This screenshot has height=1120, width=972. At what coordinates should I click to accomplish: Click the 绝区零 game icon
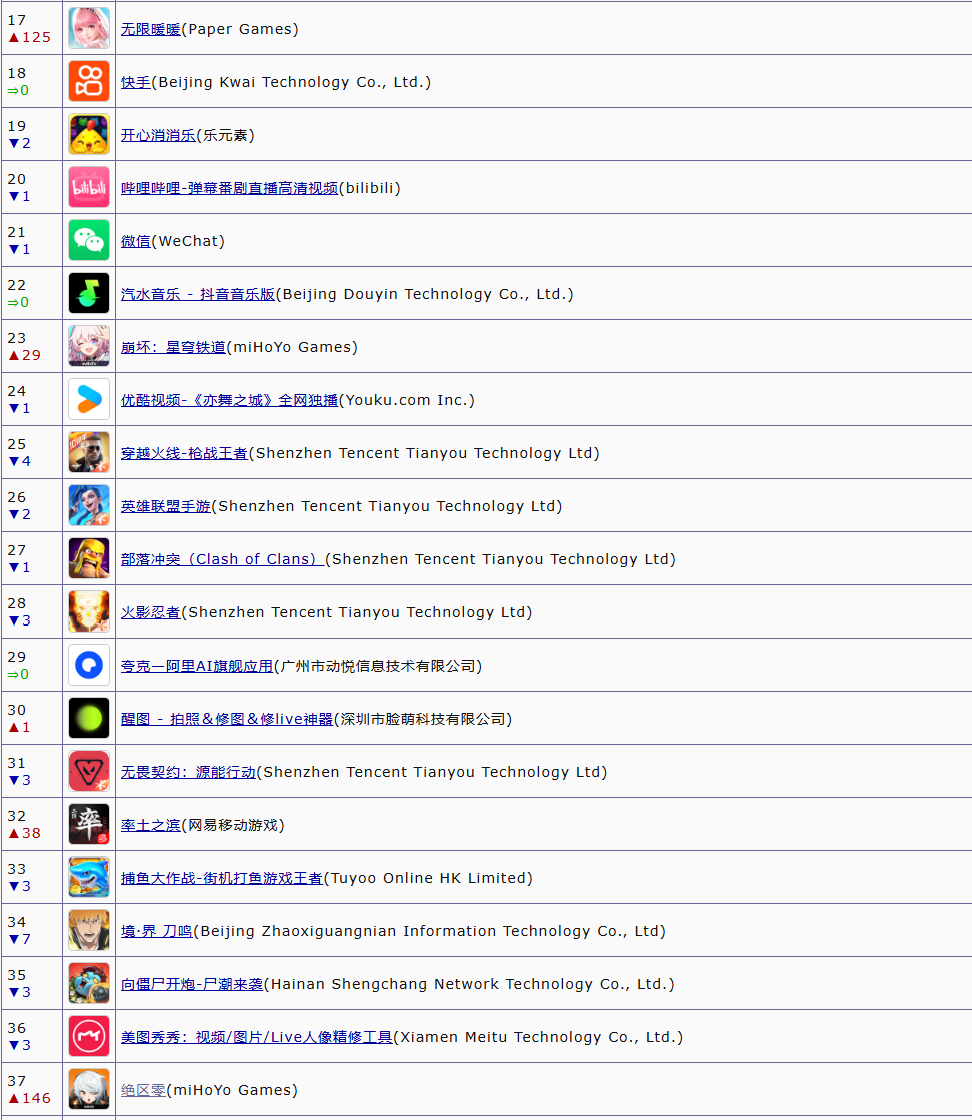pos(89,1089)
